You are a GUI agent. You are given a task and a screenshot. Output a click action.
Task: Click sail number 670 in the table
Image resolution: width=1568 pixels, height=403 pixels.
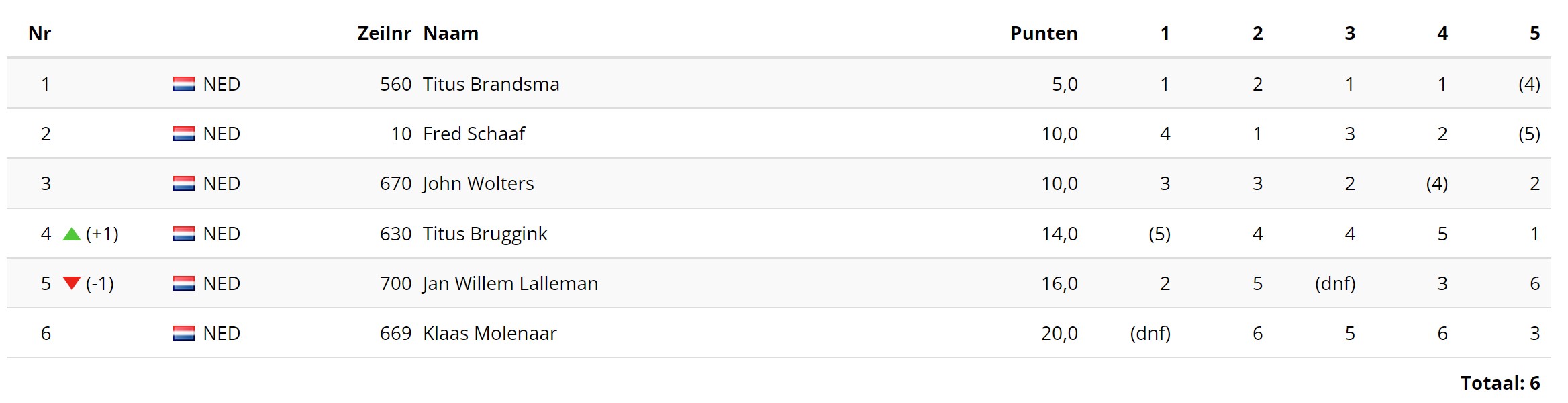[395, 183]
